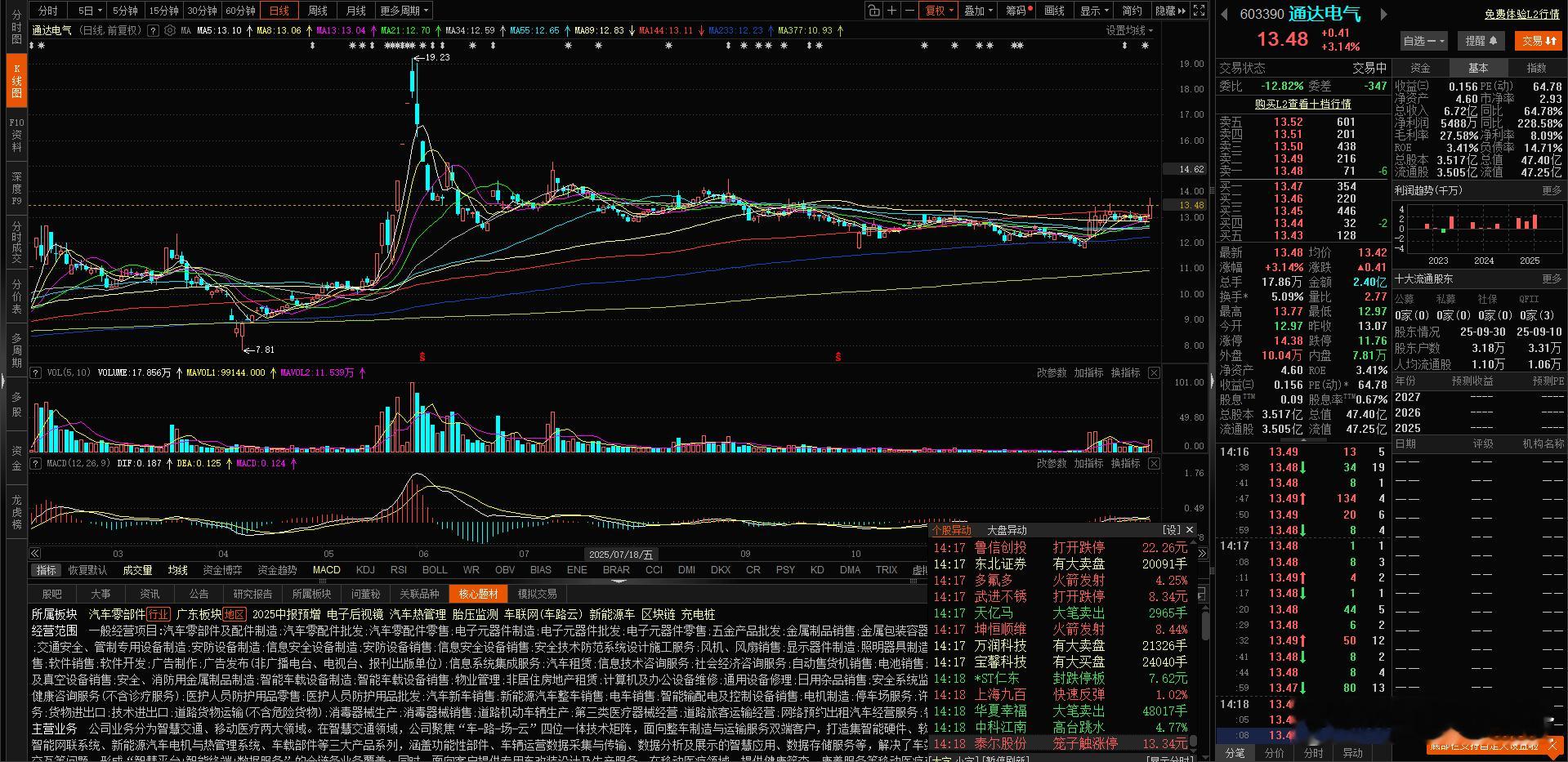
Task: Switch to 周线 weekly period
Action: pyautogui.click(x=318, y=11)
